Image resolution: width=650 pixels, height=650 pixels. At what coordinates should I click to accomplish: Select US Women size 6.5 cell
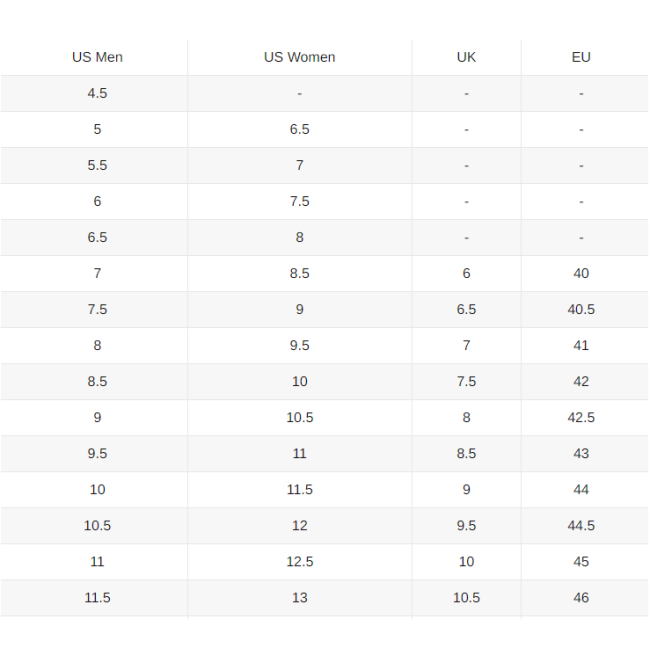coord(299,129)
